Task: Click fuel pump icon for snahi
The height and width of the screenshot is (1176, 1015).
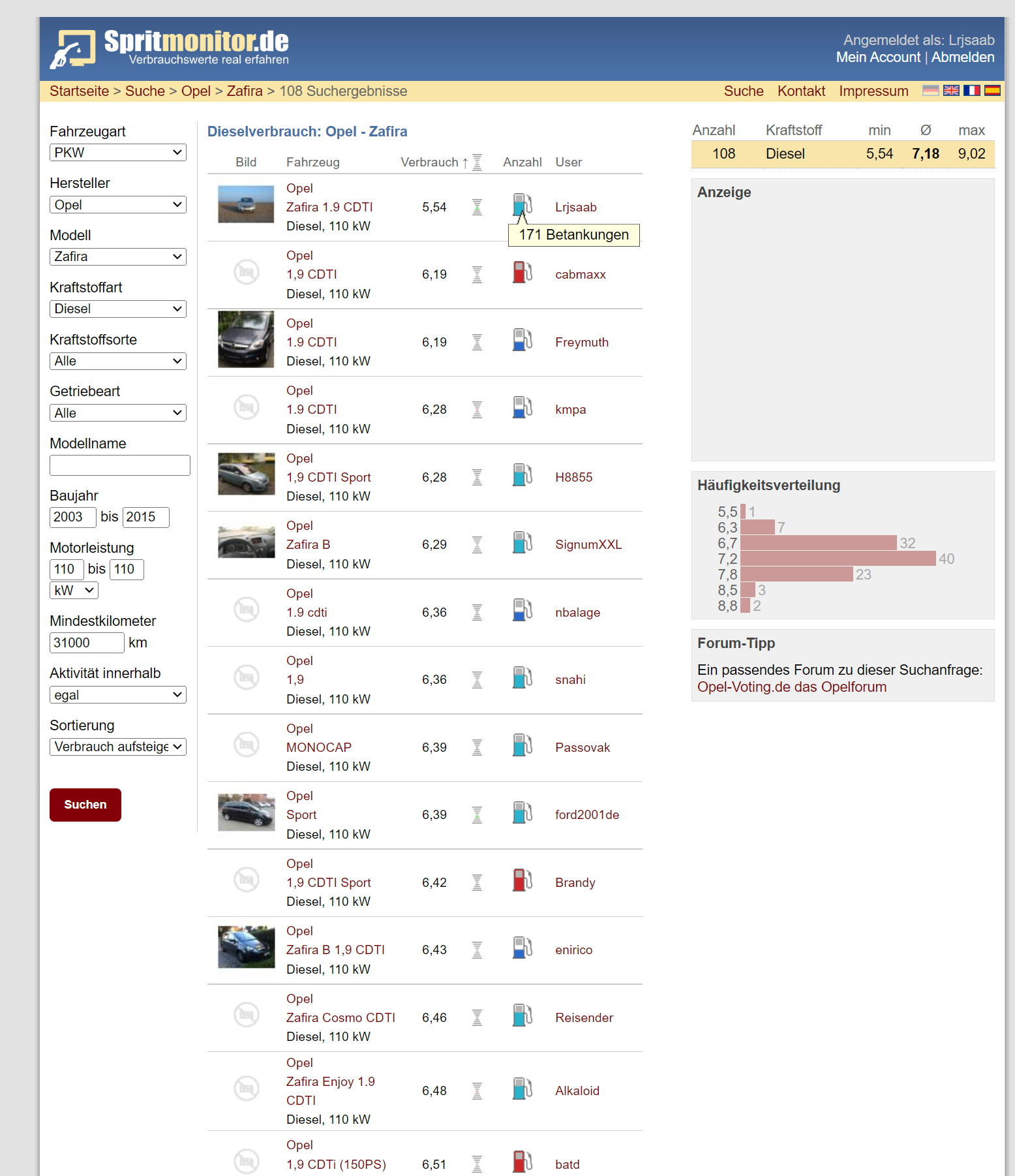Action: (x=523, y=677)
